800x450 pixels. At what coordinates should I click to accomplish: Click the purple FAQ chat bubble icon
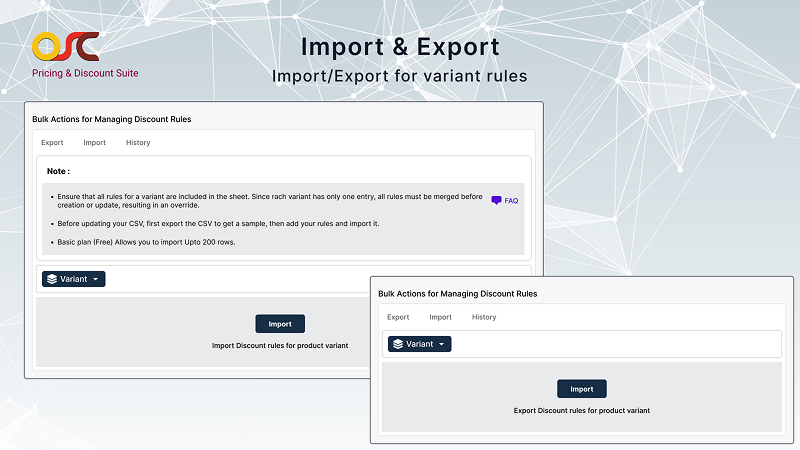tap(496, 201)
